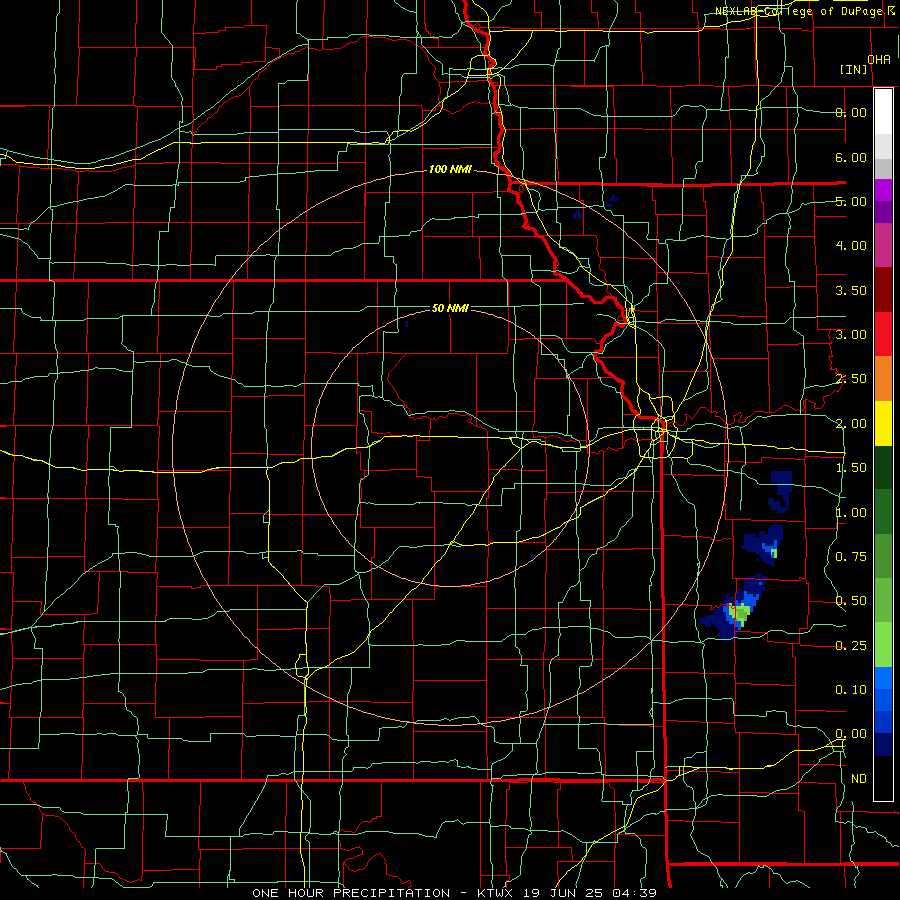Click the northernmost dark-blue echo east of Kansas City
The width and height of the screenshot is (900, 900).
pyautogui.click(x=781, y=491)
